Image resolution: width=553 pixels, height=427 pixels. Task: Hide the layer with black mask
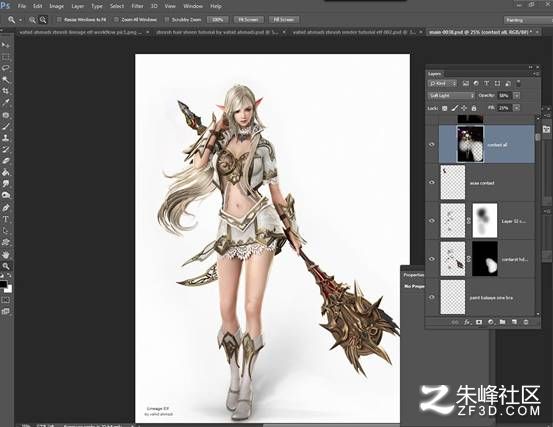click(x=432, y=259)
